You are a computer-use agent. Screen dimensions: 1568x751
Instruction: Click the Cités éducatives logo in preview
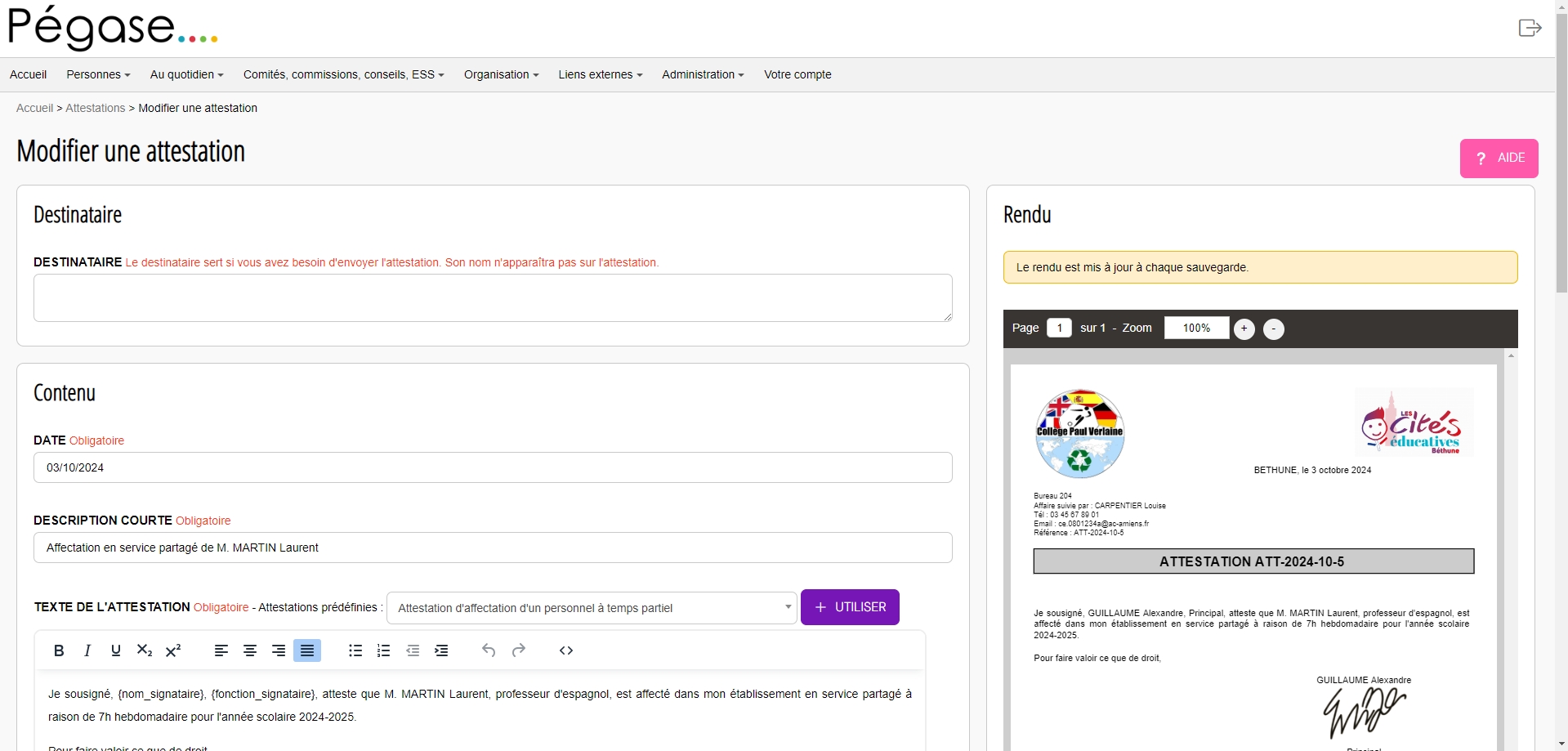[1414, 422]
